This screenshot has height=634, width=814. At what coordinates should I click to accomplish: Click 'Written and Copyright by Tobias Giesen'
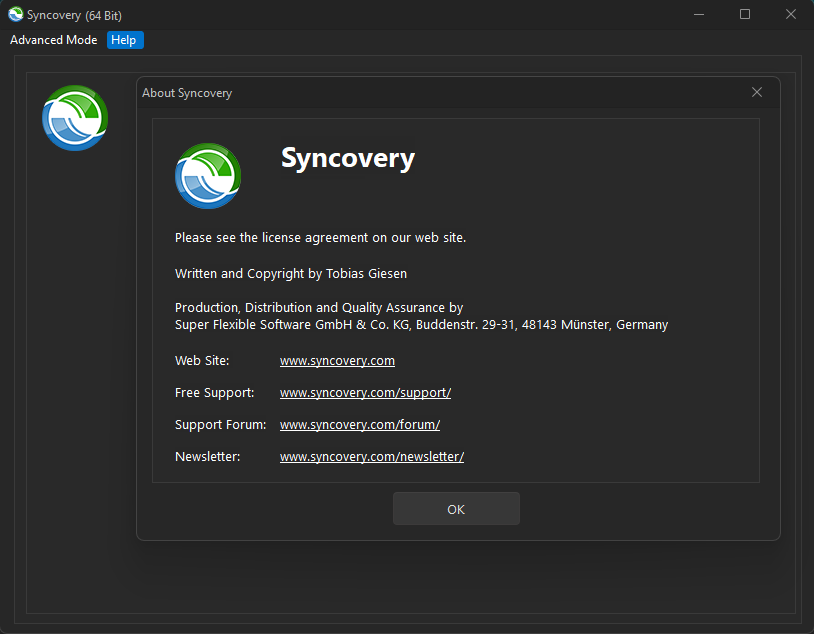coord(291,274)
